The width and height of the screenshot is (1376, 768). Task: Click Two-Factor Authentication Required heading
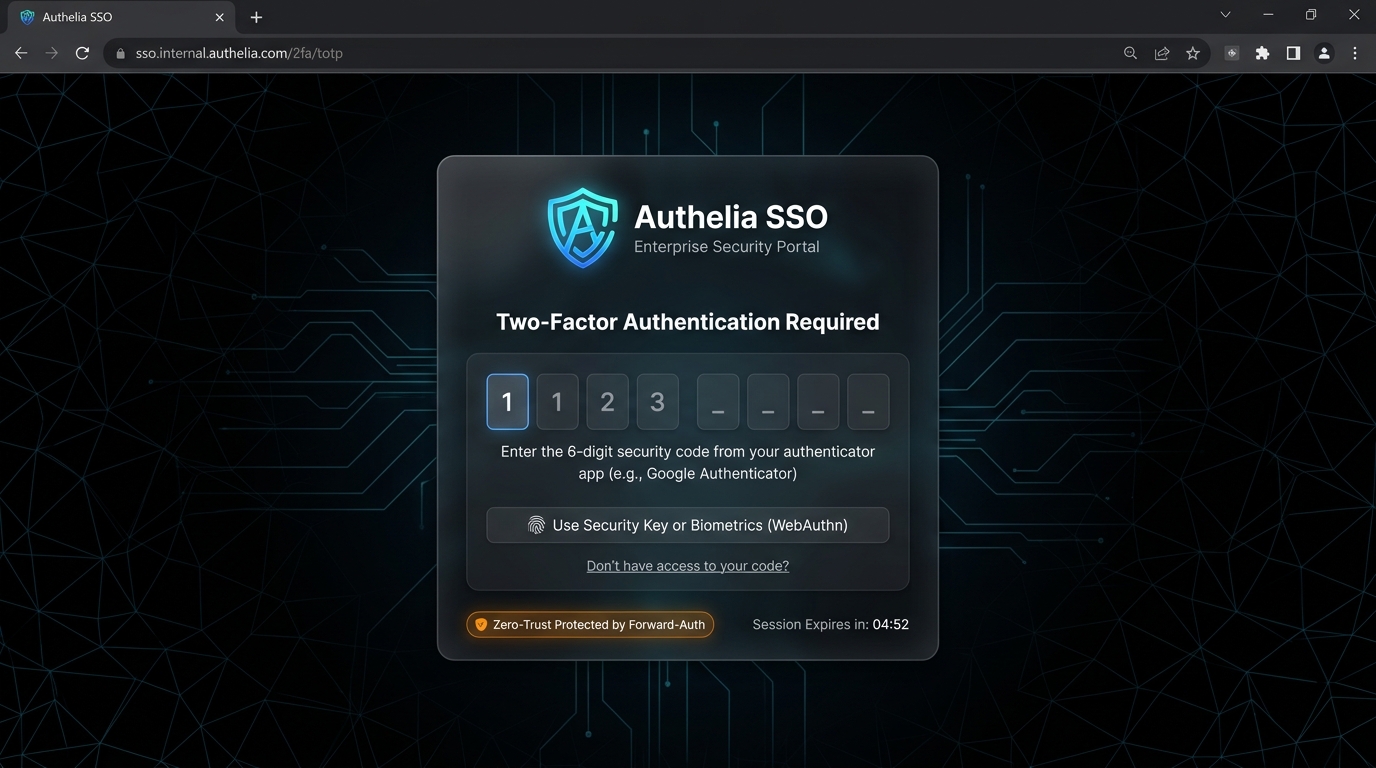coord(688,322)
